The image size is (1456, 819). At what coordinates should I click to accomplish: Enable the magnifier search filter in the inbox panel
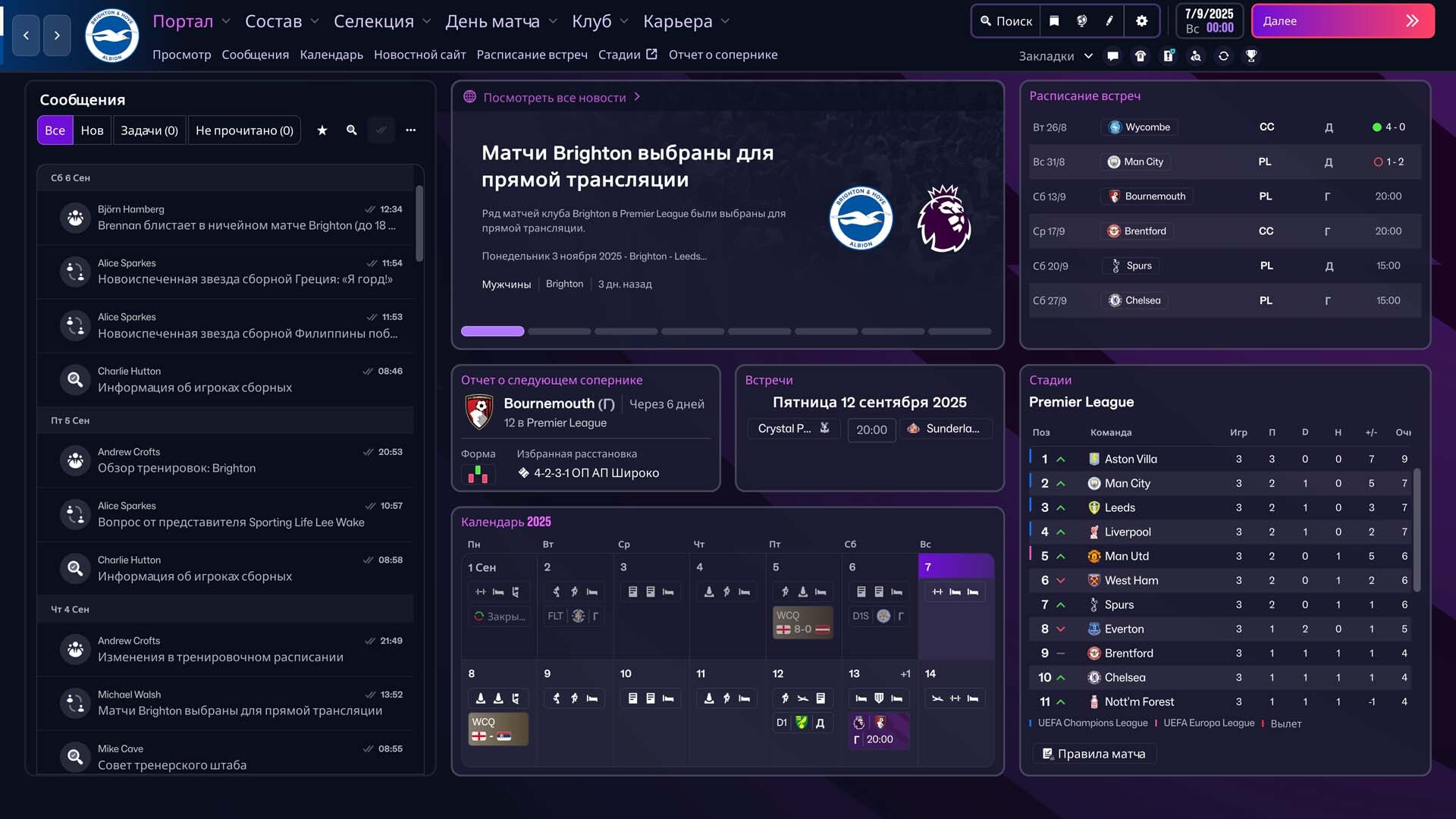(x=351, y=130)
